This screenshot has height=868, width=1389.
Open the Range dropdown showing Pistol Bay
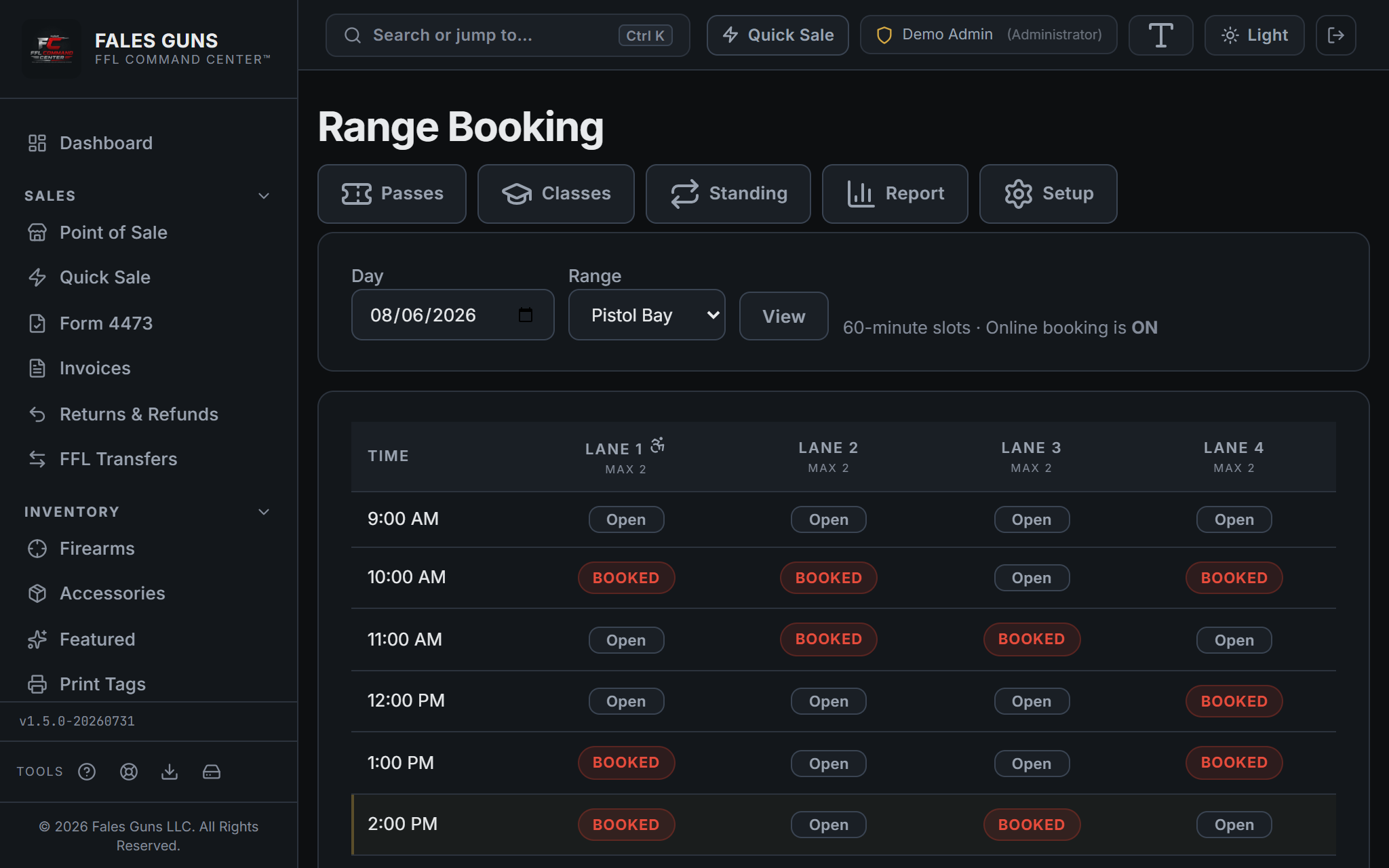[x=647, y=315]
